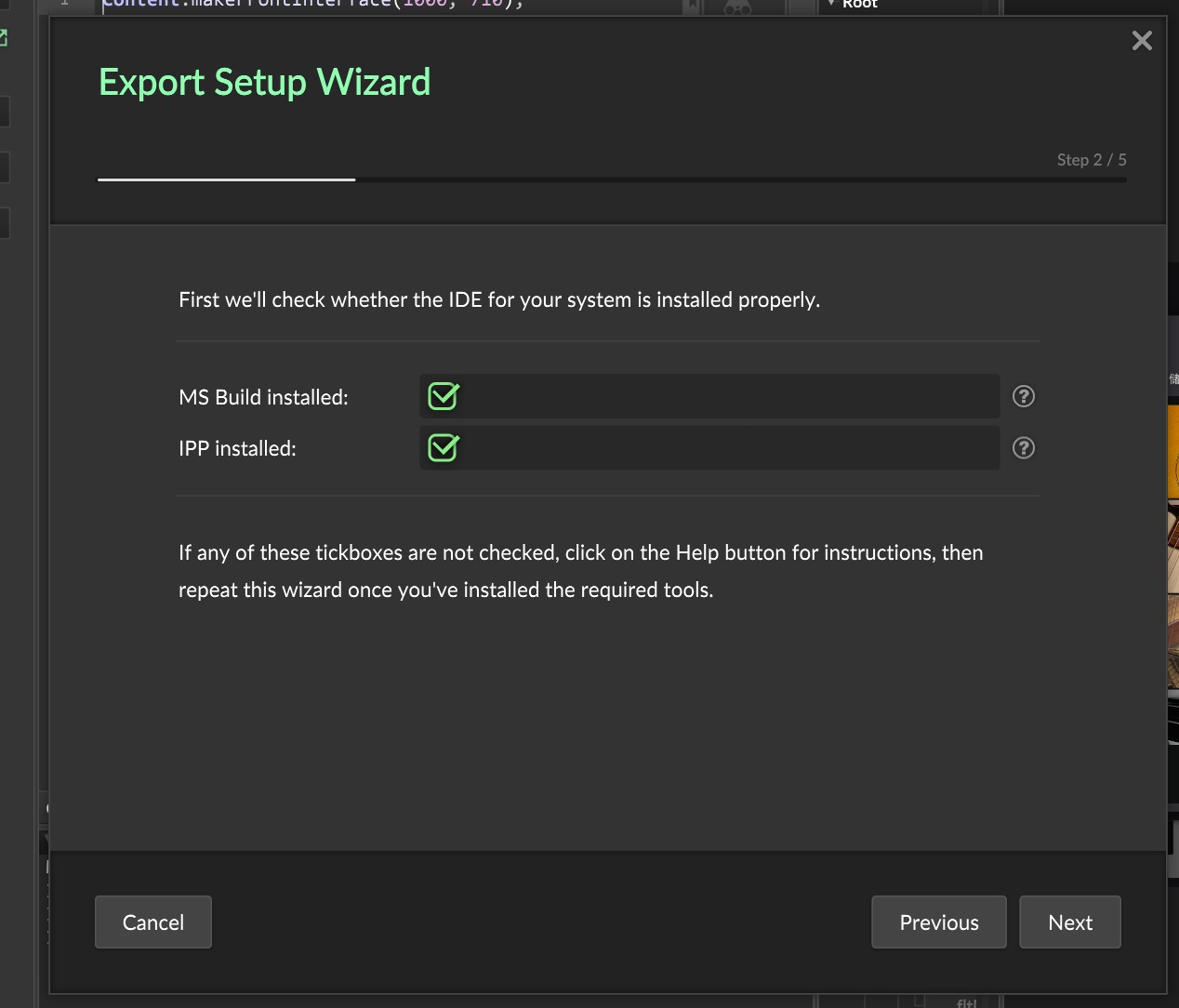
Task: Toggle the IPP installed checkbox
Action: (x=444, y=448)
